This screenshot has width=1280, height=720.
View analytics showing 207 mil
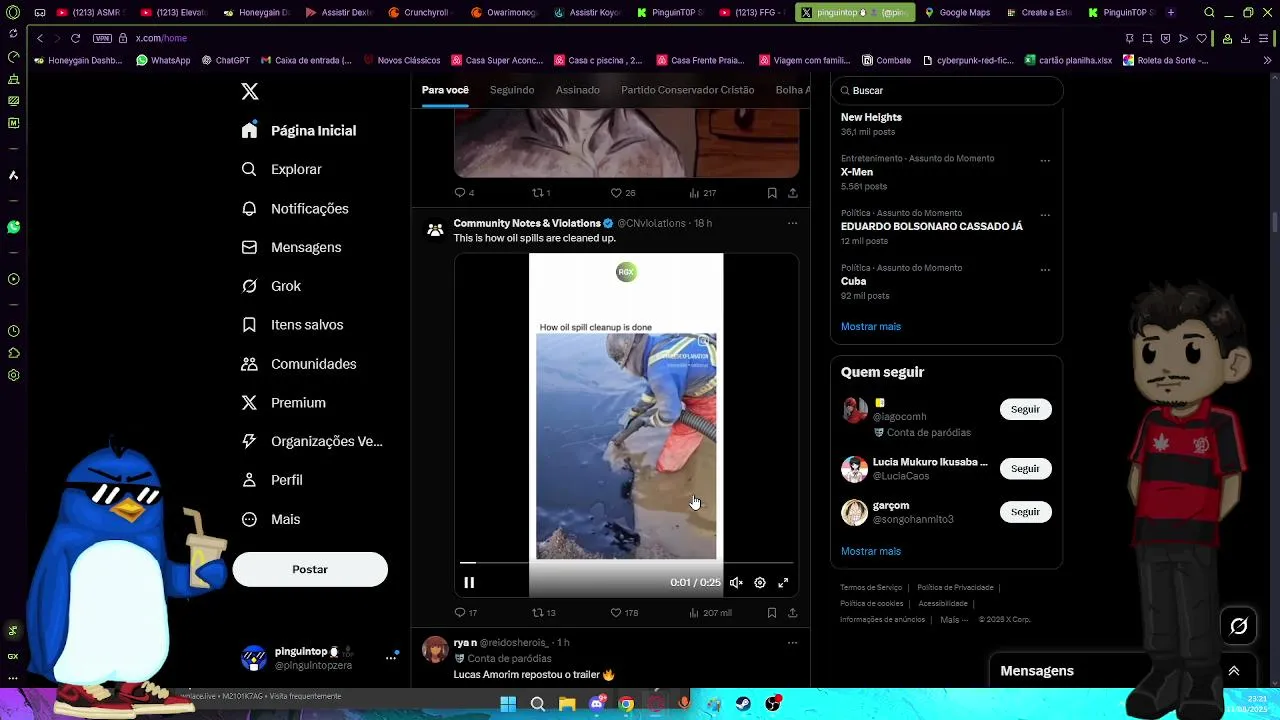click(710, 613)
